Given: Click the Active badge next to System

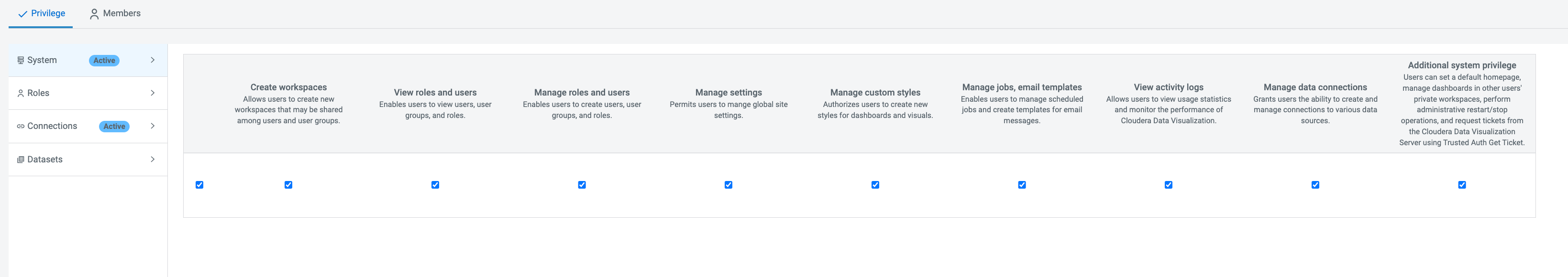Looking at the screenshot, I should click(x=104, y=61).
